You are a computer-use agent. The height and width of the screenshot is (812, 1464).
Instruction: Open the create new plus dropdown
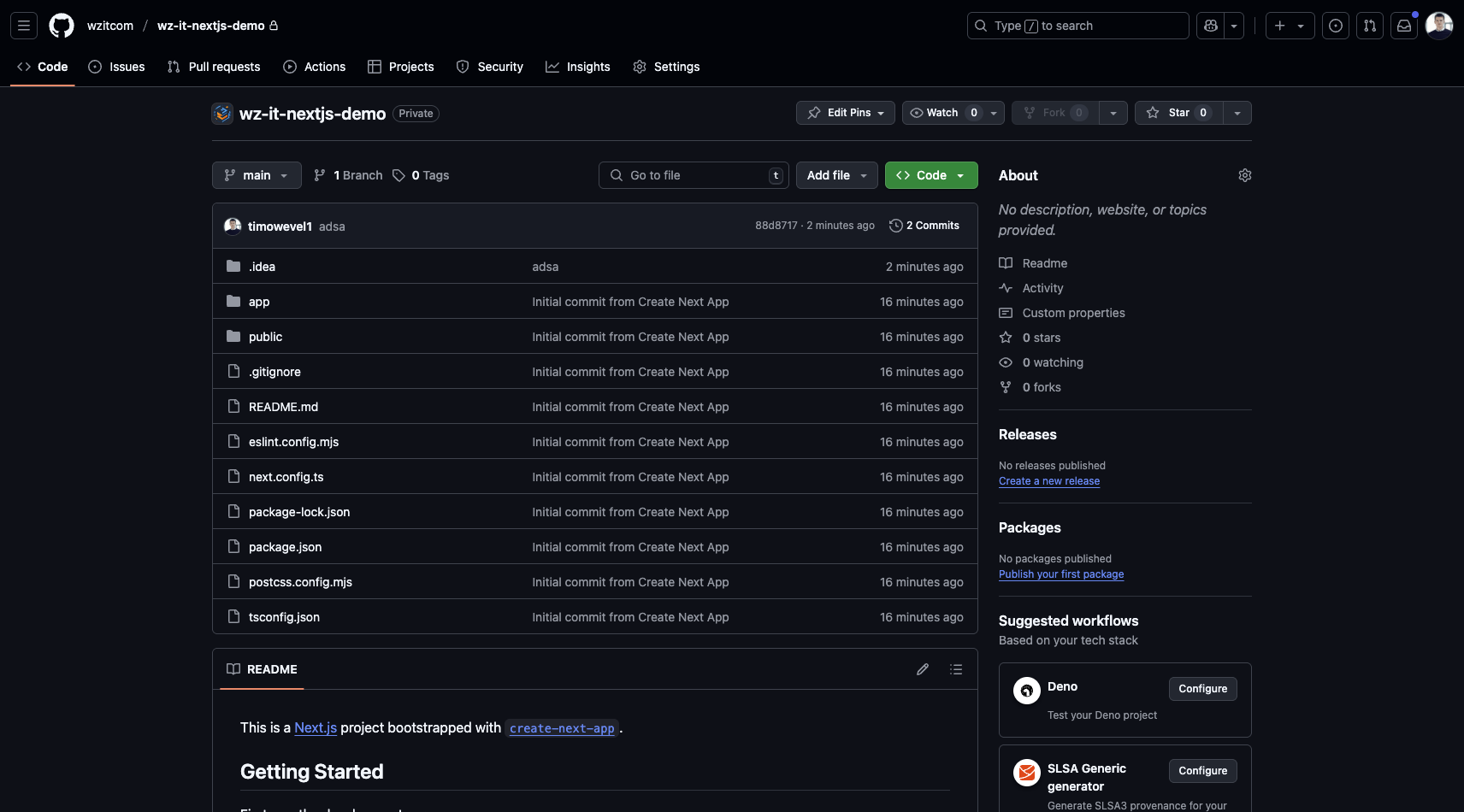click(1290, 26)
